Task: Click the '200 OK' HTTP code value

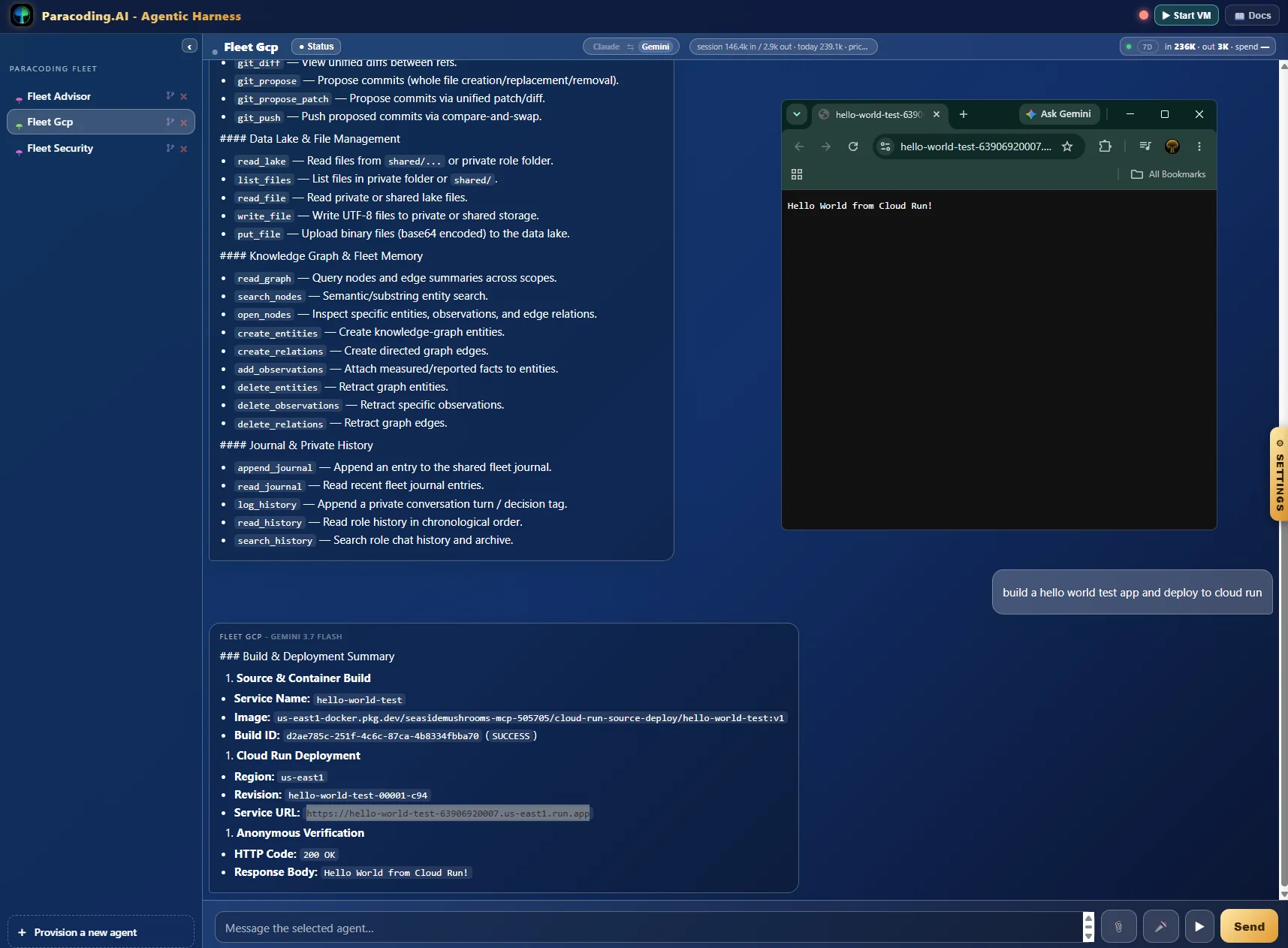Action: pyautogui.click(x=319, y=855)
